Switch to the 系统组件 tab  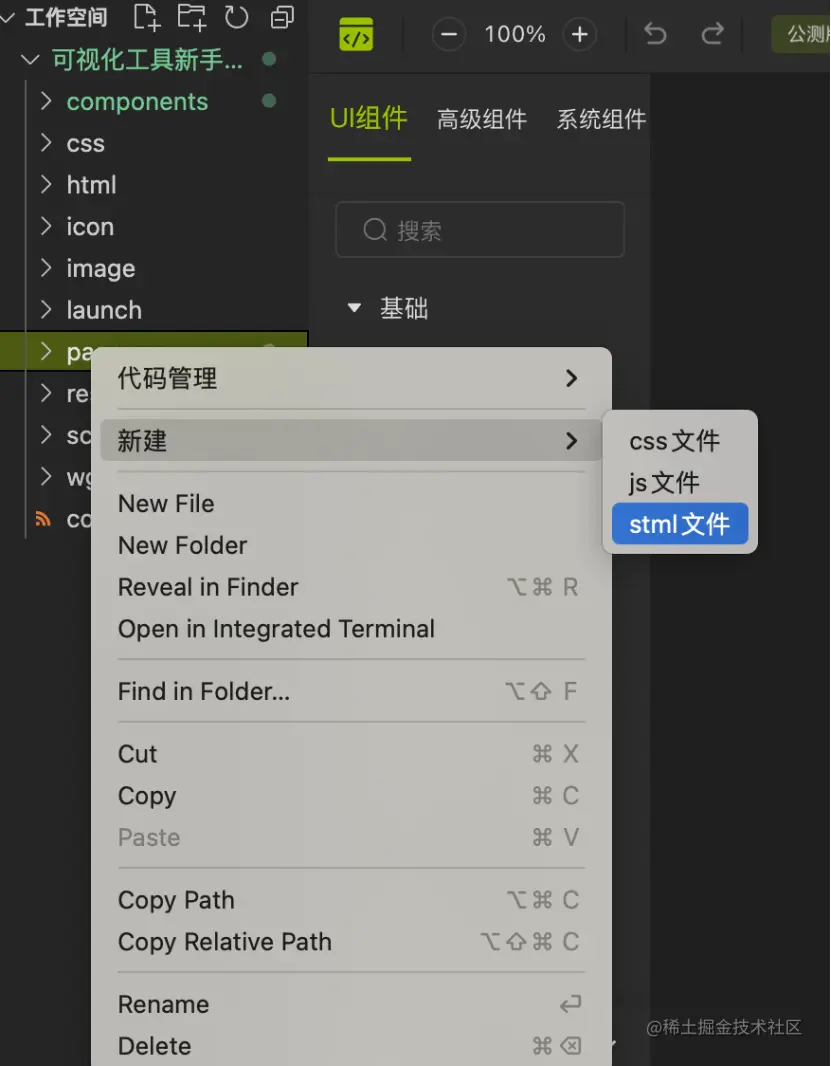[x=601, y=119]
